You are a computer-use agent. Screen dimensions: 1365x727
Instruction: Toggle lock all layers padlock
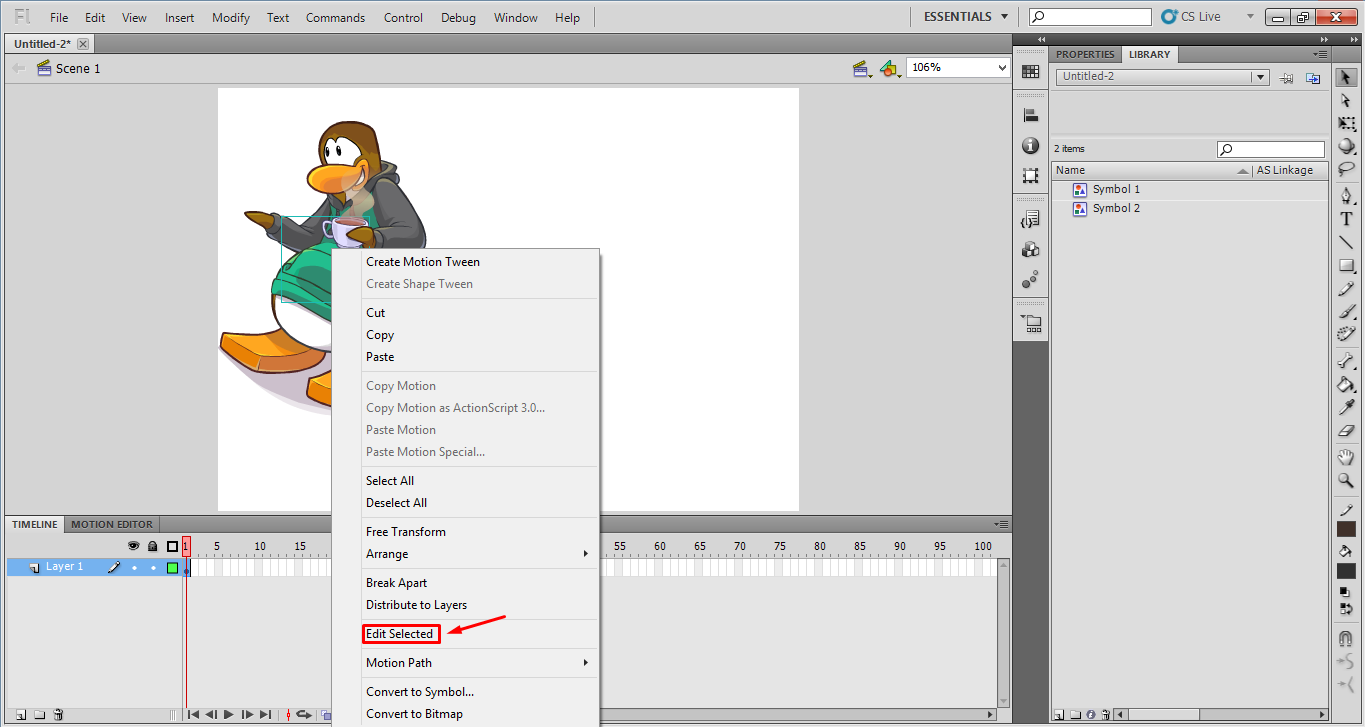[x=153, y=546]
